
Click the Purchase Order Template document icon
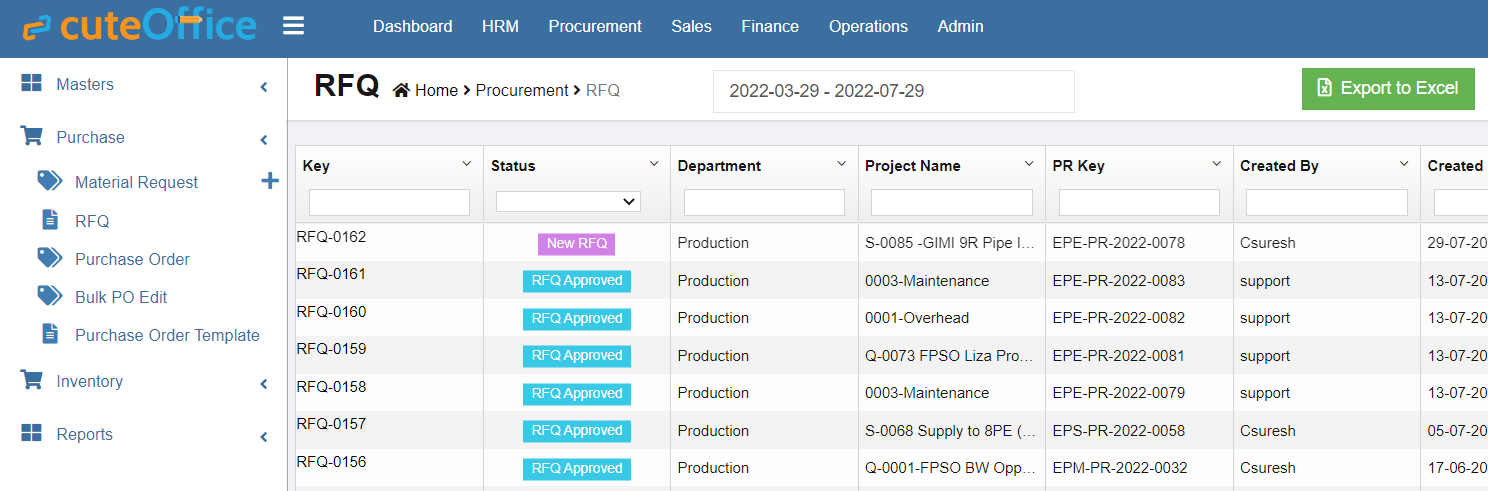click(x=49, y=334)
